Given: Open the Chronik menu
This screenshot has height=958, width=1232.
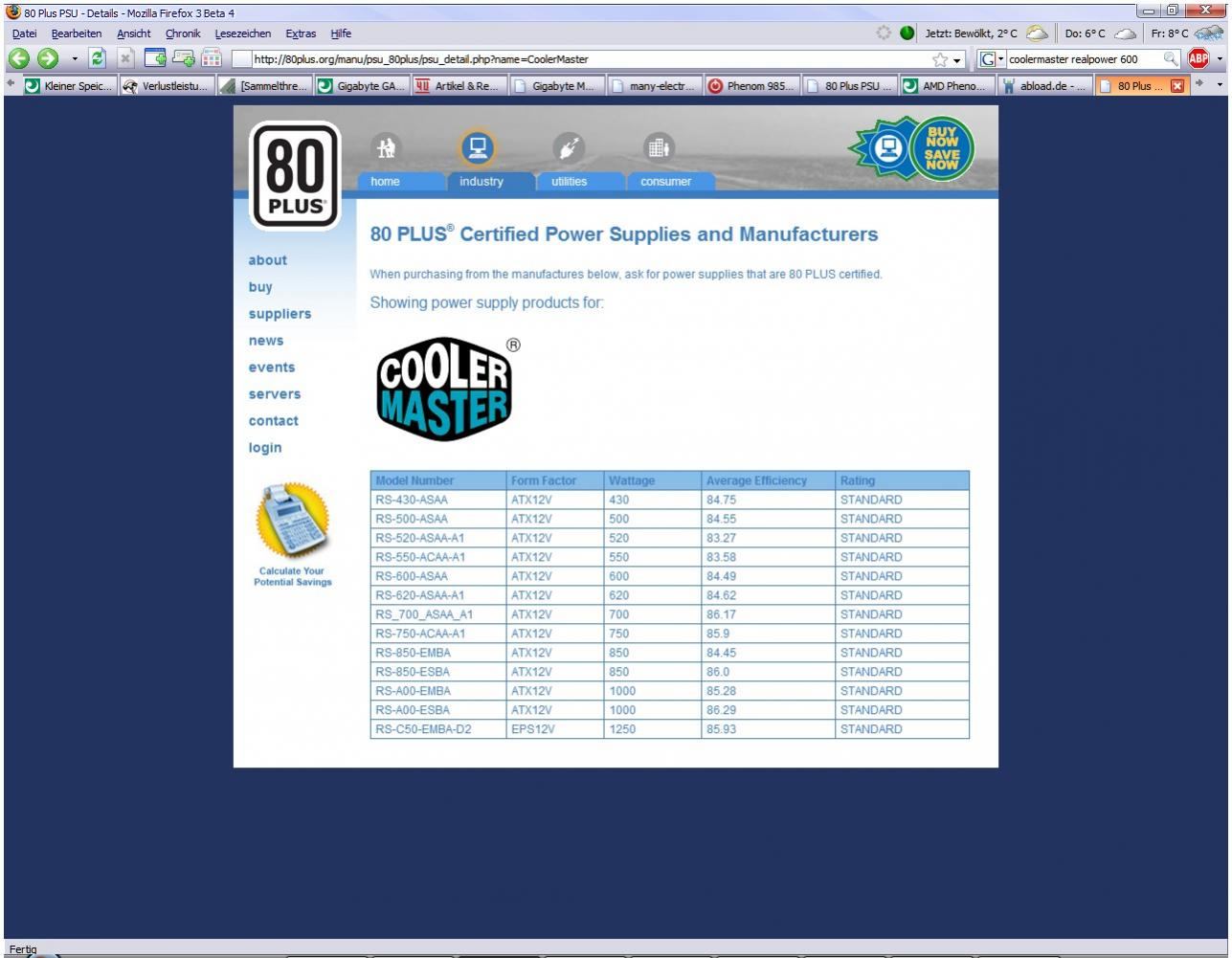Looking at the screenshot, I should tap(183, 33).
